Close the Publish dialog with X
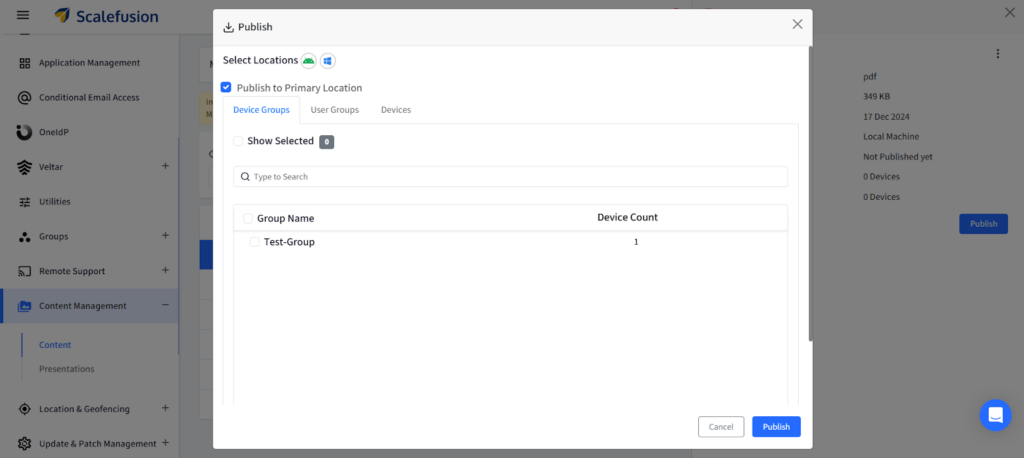 pos(797,24)
